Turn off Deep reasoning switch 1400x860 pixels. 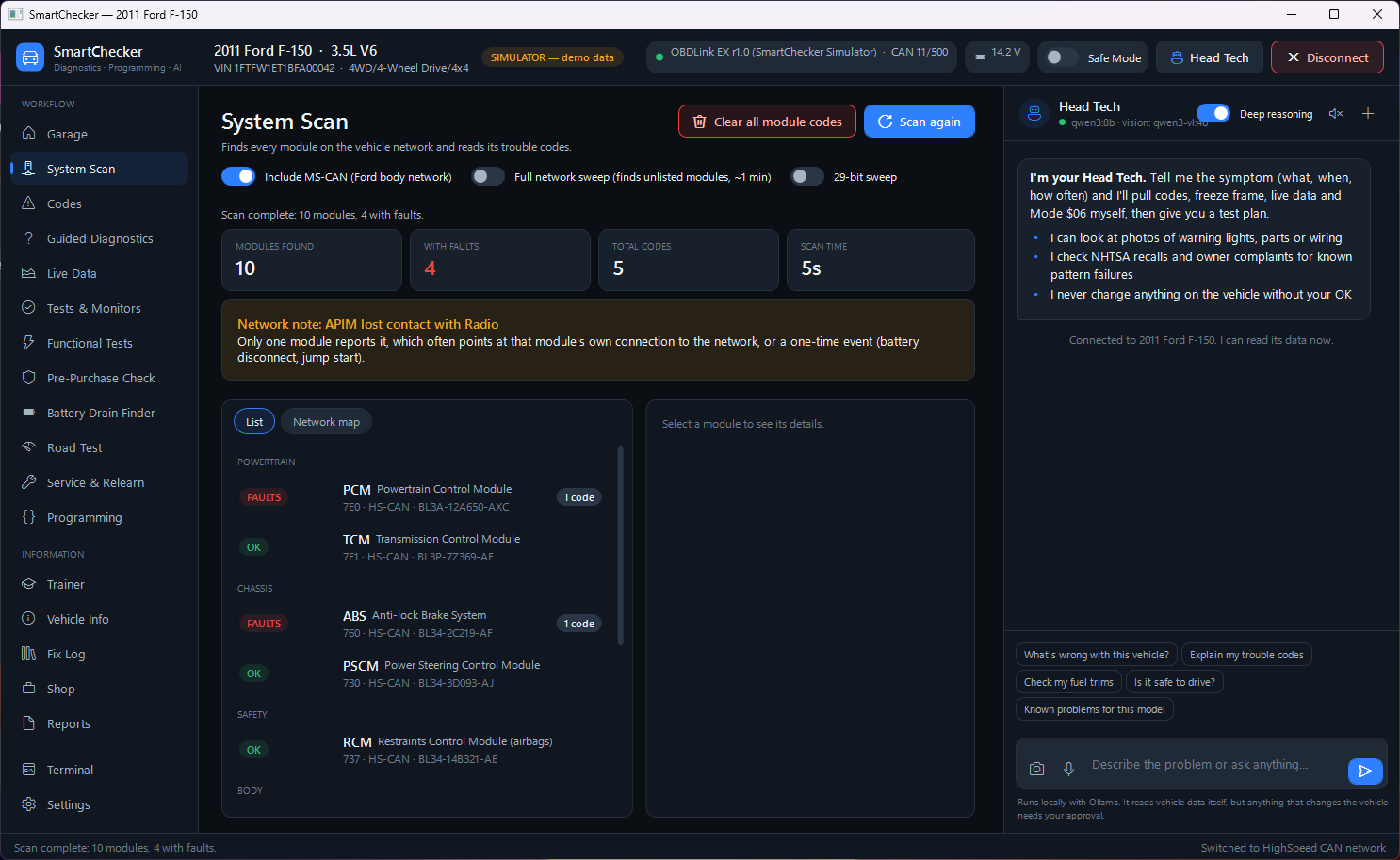(1213, 113)
